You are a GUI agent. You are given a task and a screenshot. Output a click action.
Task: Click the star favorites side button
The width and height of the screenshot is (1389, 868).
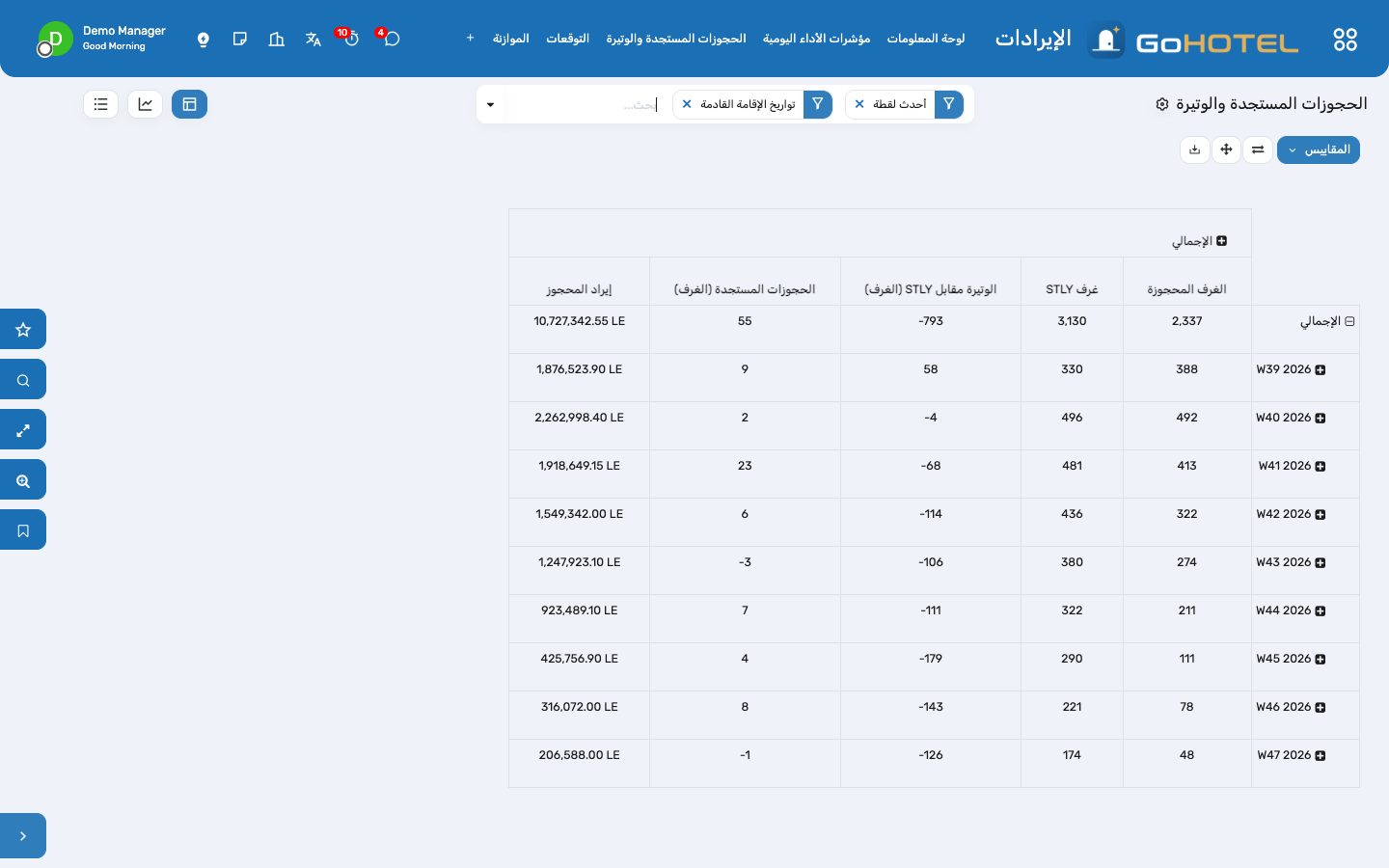point(23,329)
